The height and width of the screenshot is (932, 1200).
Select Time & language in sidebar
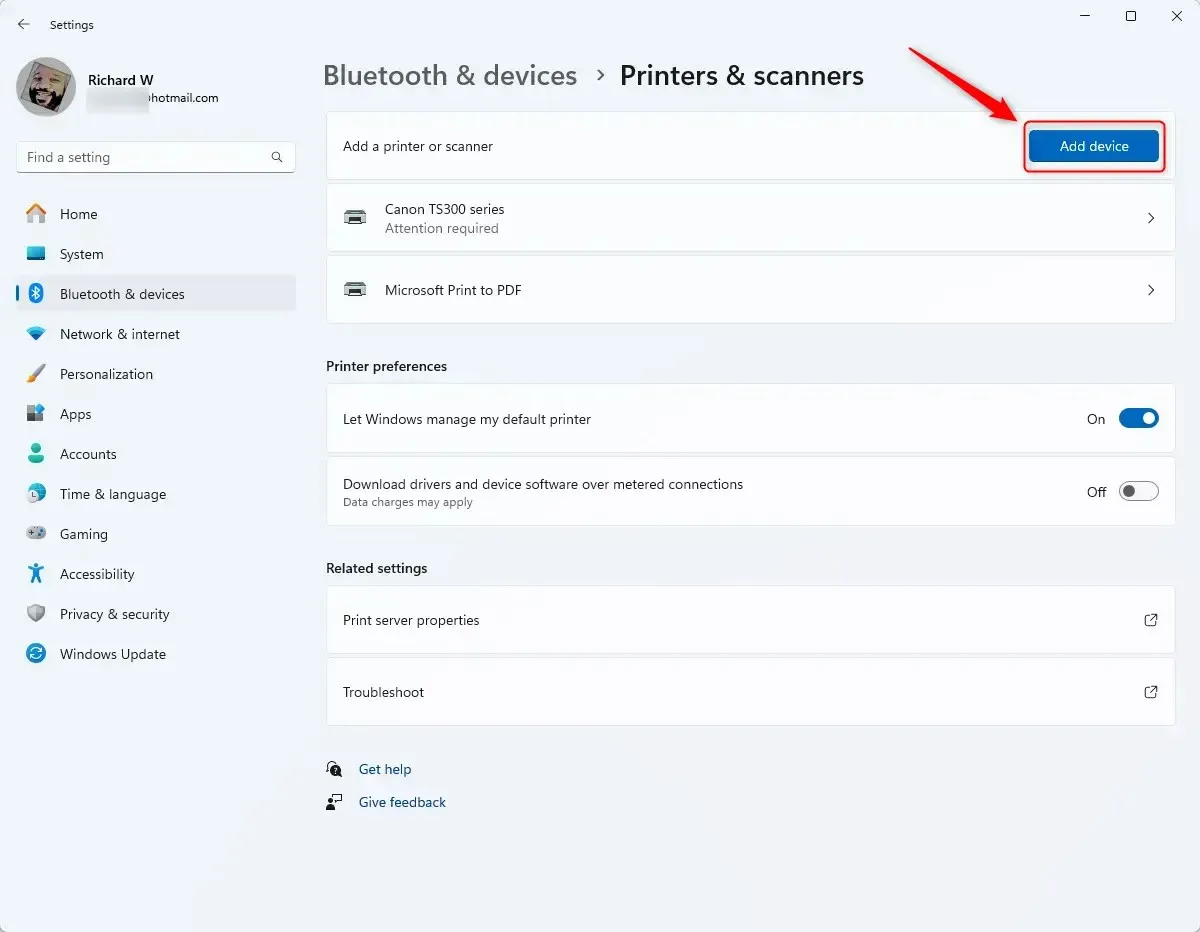pyautogui.click(x=113, y=494)
